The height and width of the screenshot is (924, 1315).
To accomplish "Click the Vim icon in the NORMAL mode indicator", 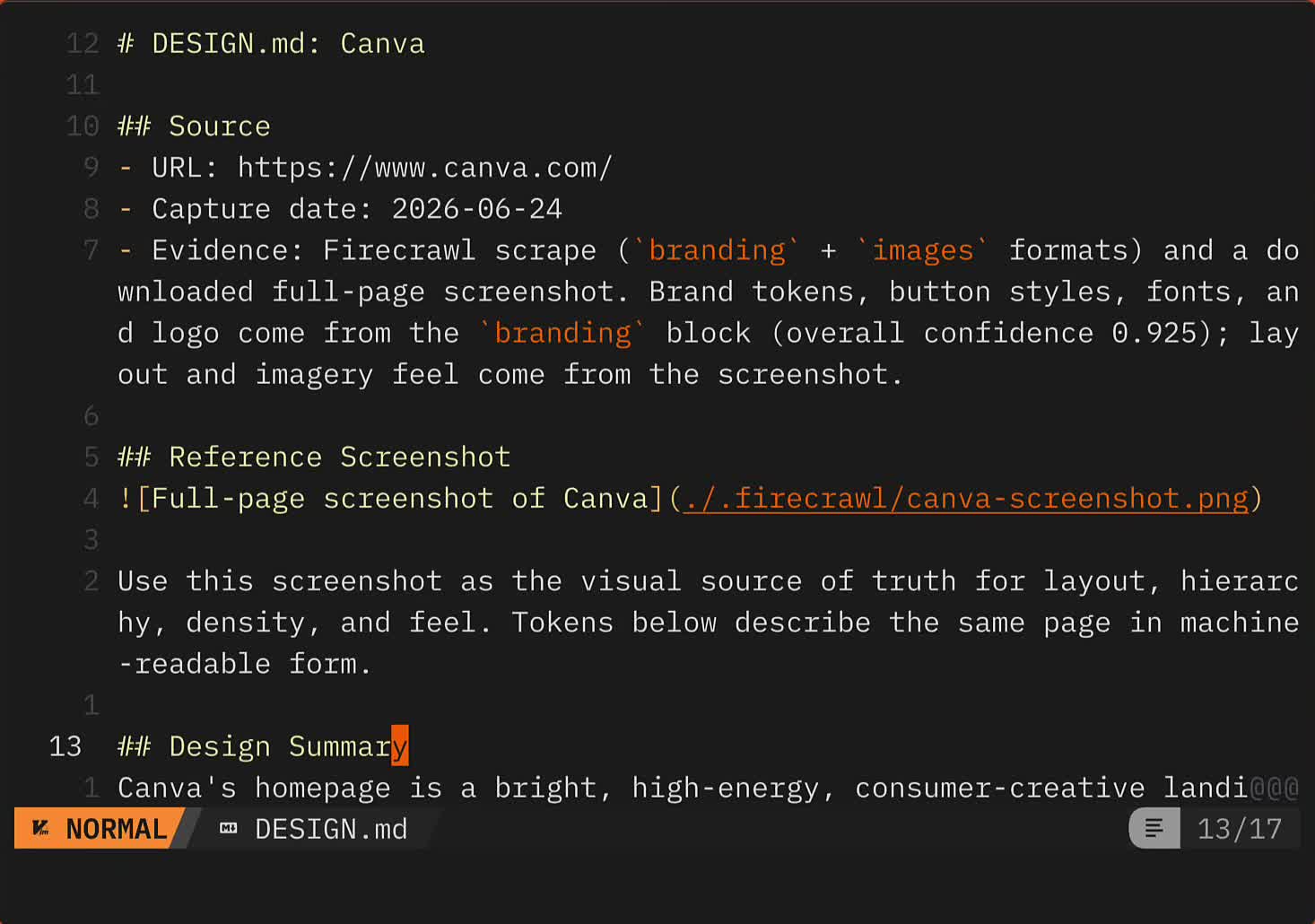I will (x=41, y=828).
